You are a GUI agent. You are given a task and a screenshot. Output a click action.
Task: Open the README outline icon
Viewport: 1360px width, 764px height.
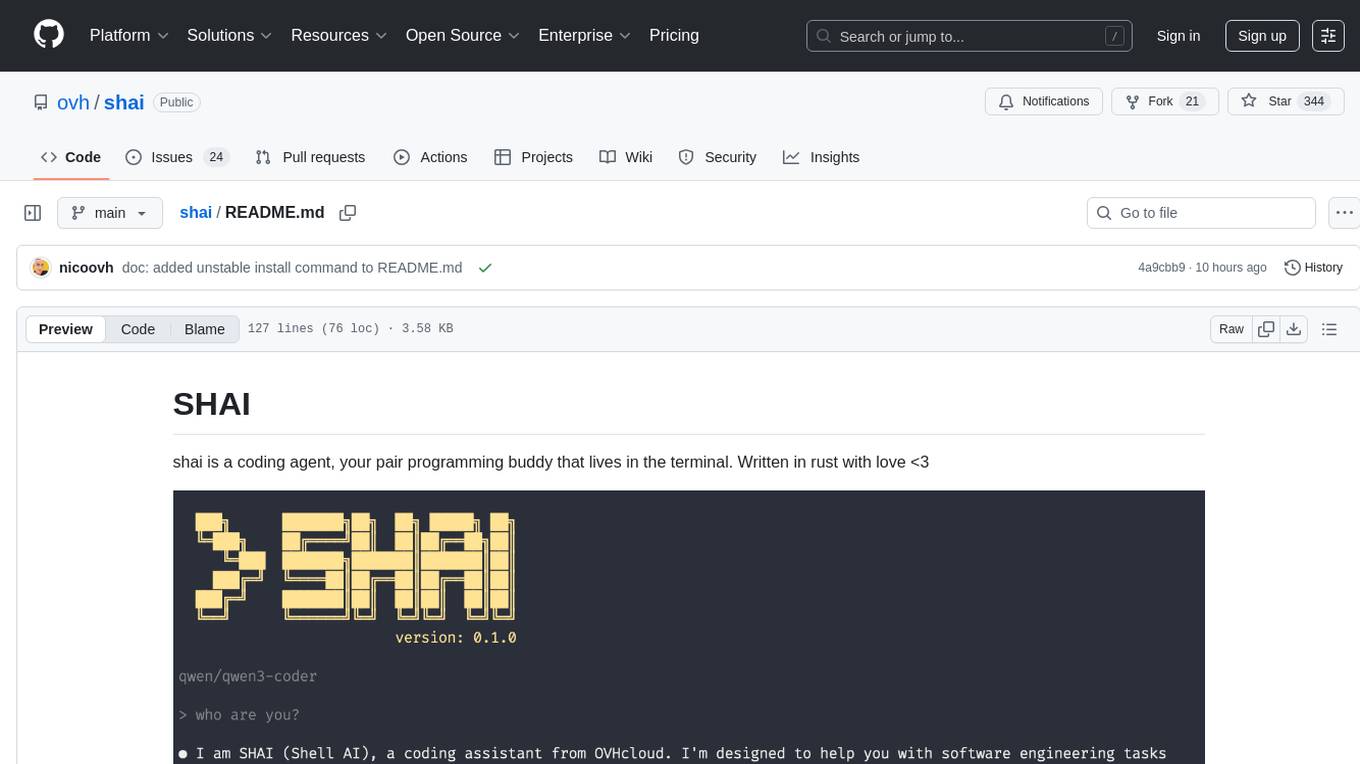[x=1329, y=329]
